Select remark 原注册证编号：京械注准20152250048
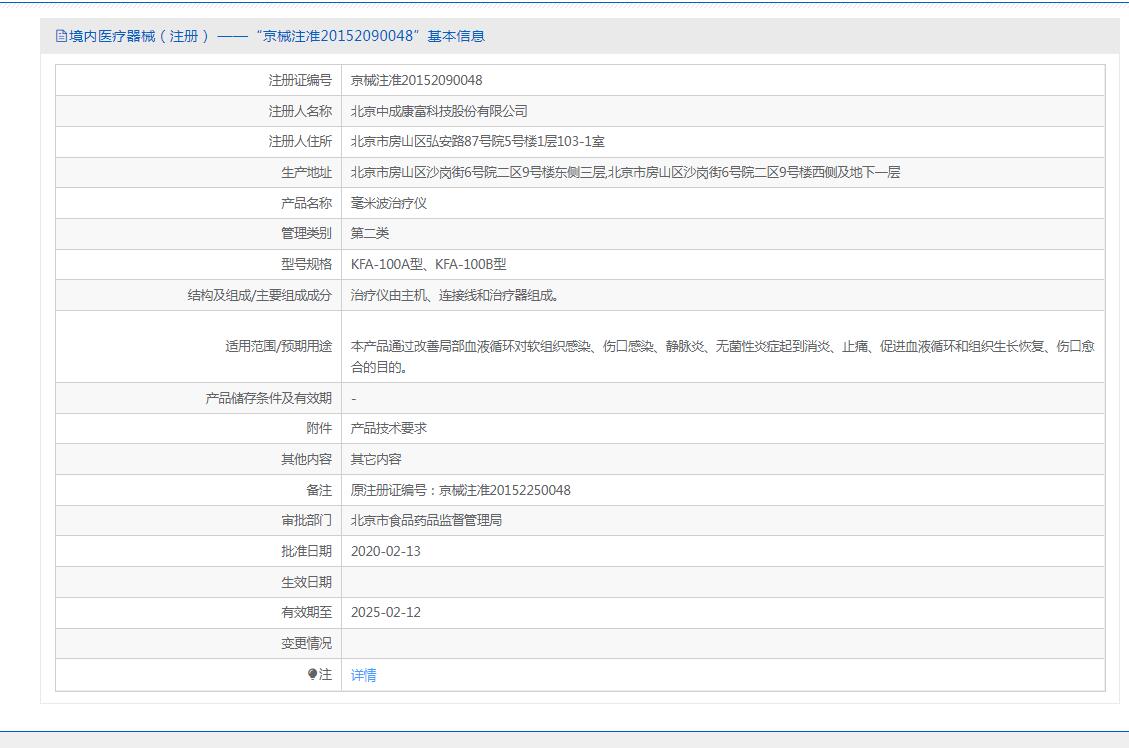 click(460, 490)
